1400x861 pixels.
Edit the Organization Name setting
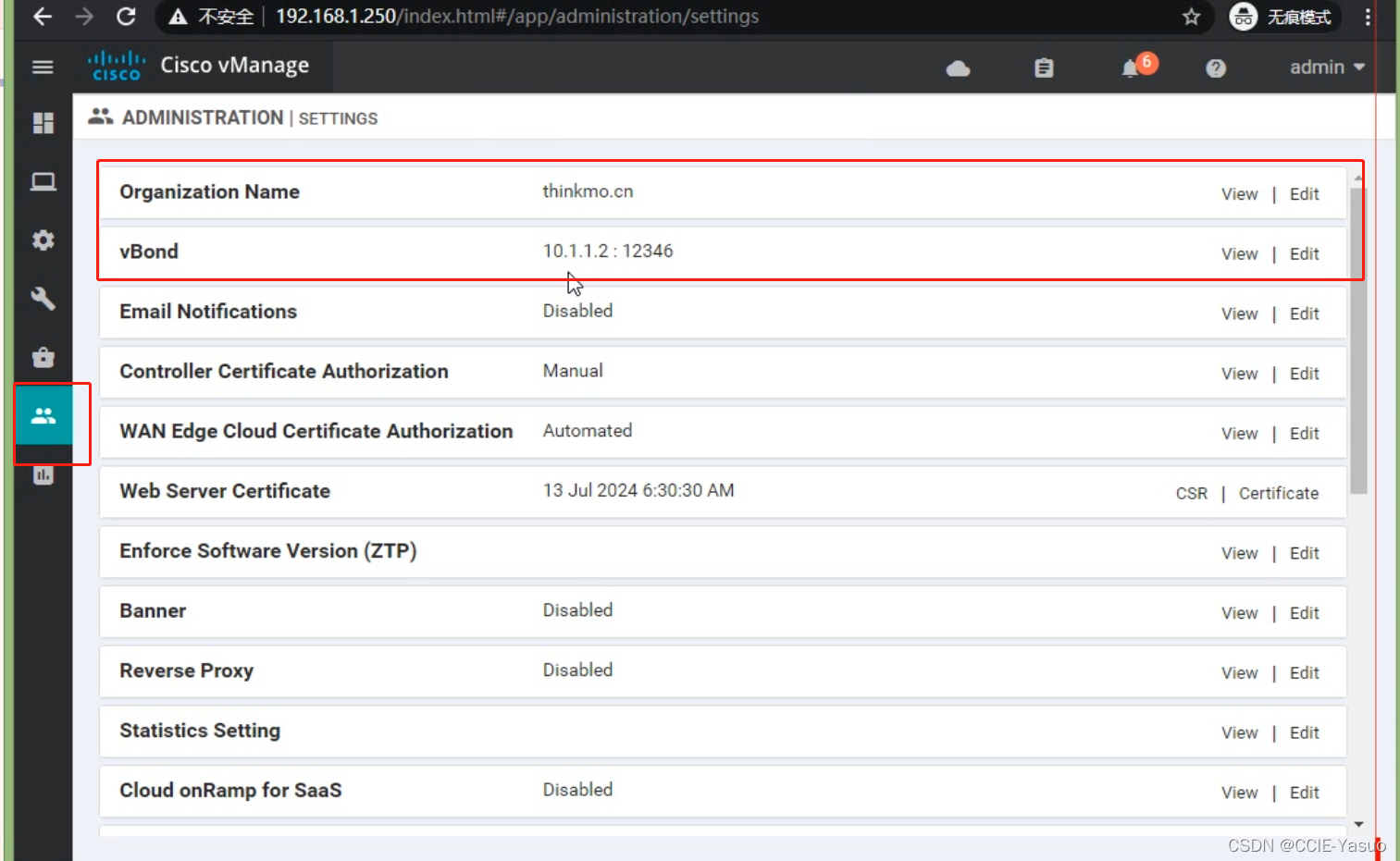pyautogui.click(x=1304, y=194)
